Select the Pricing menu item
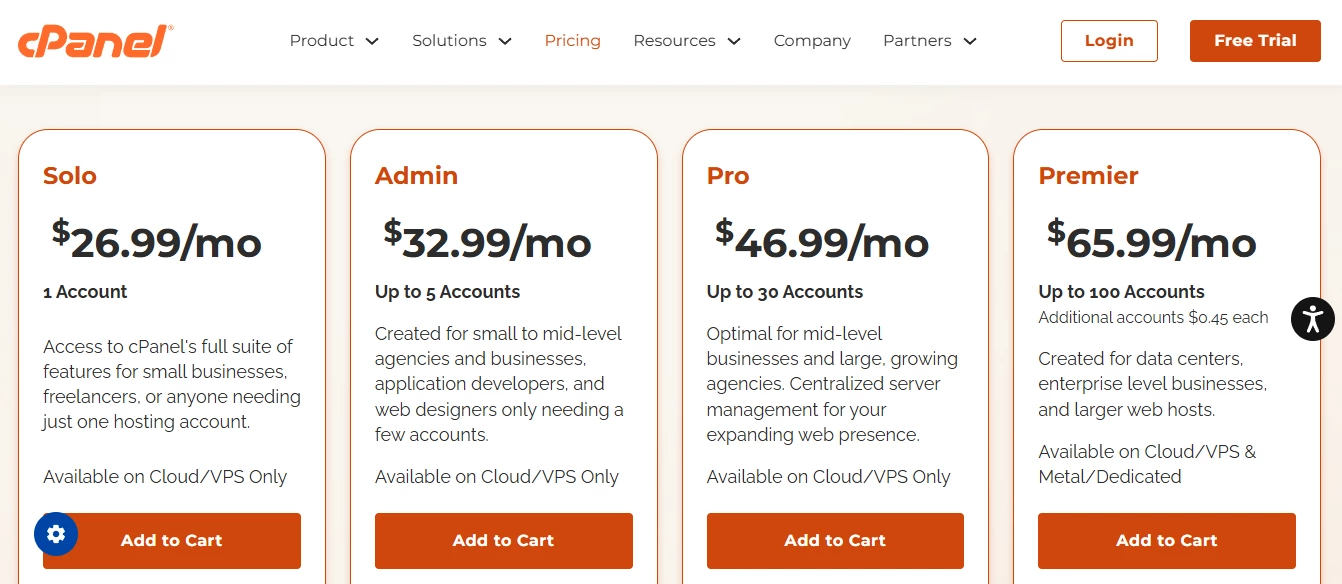The width and height of the screenshot is (1342, 584). pos(572,41)
